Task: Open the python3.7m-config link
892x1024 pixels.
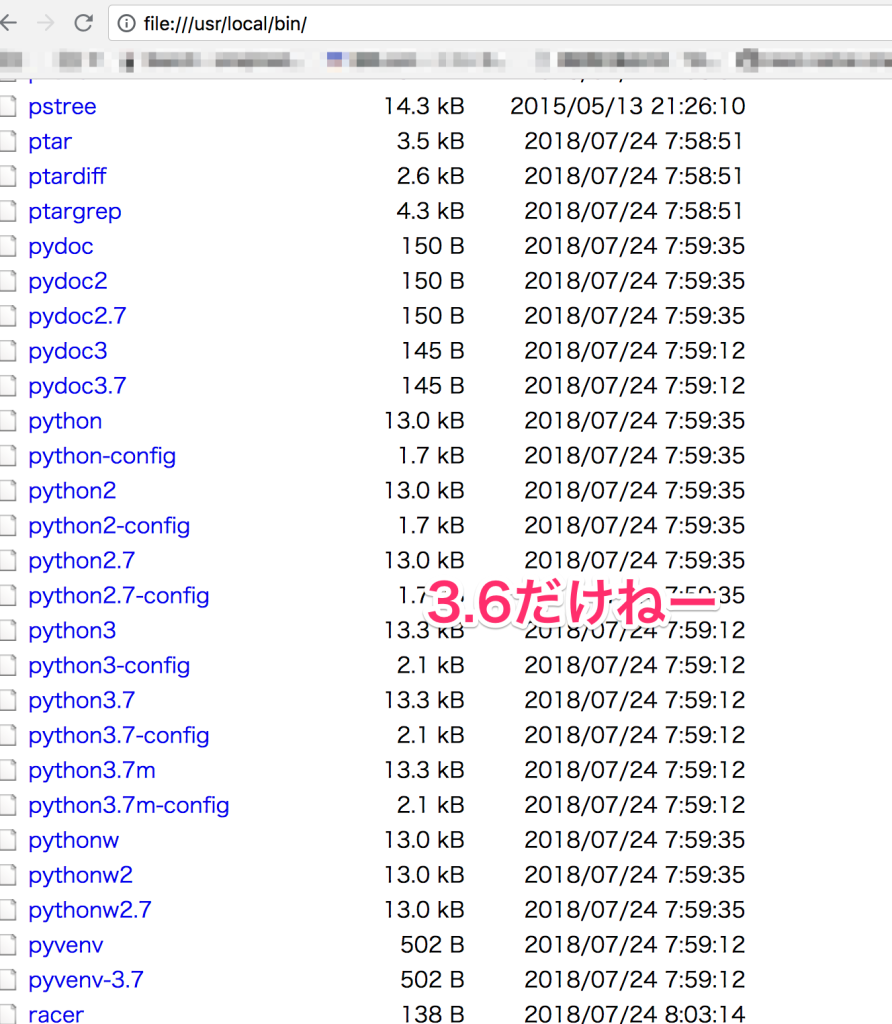Action: pos(128,805)
